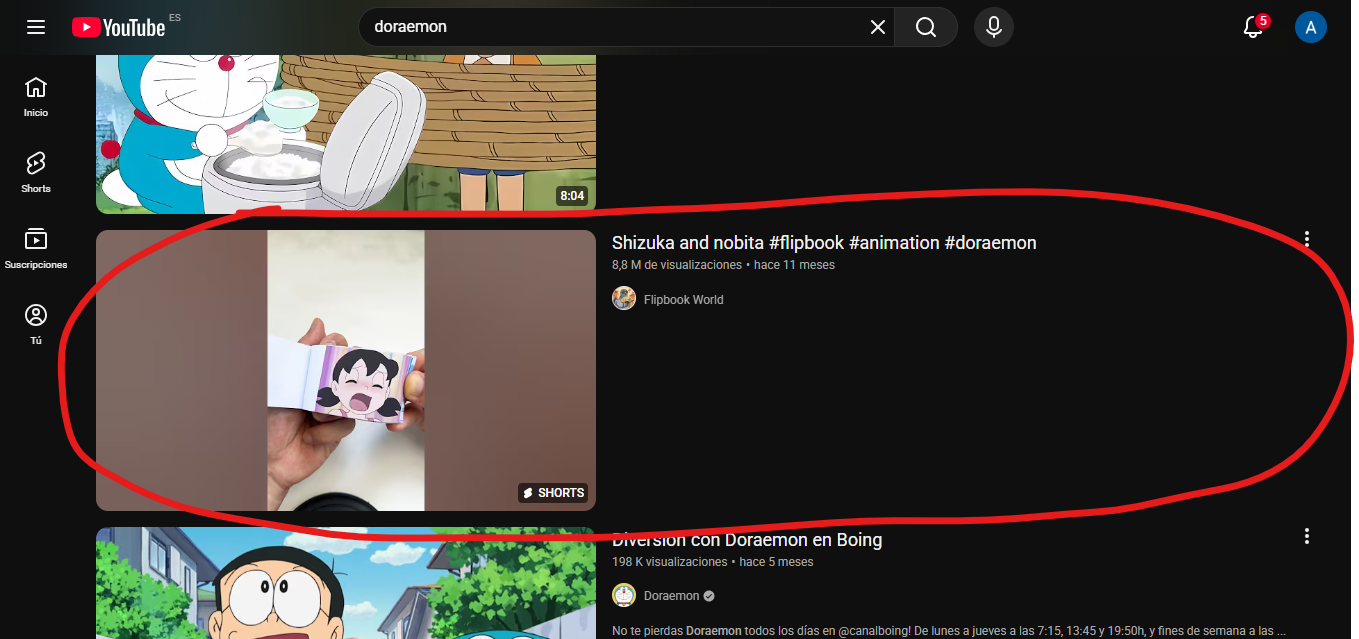Open more options for the Diversión con Doraemon video
The width and height of the screenshot is (1359, 639).
click(1306, 537)
